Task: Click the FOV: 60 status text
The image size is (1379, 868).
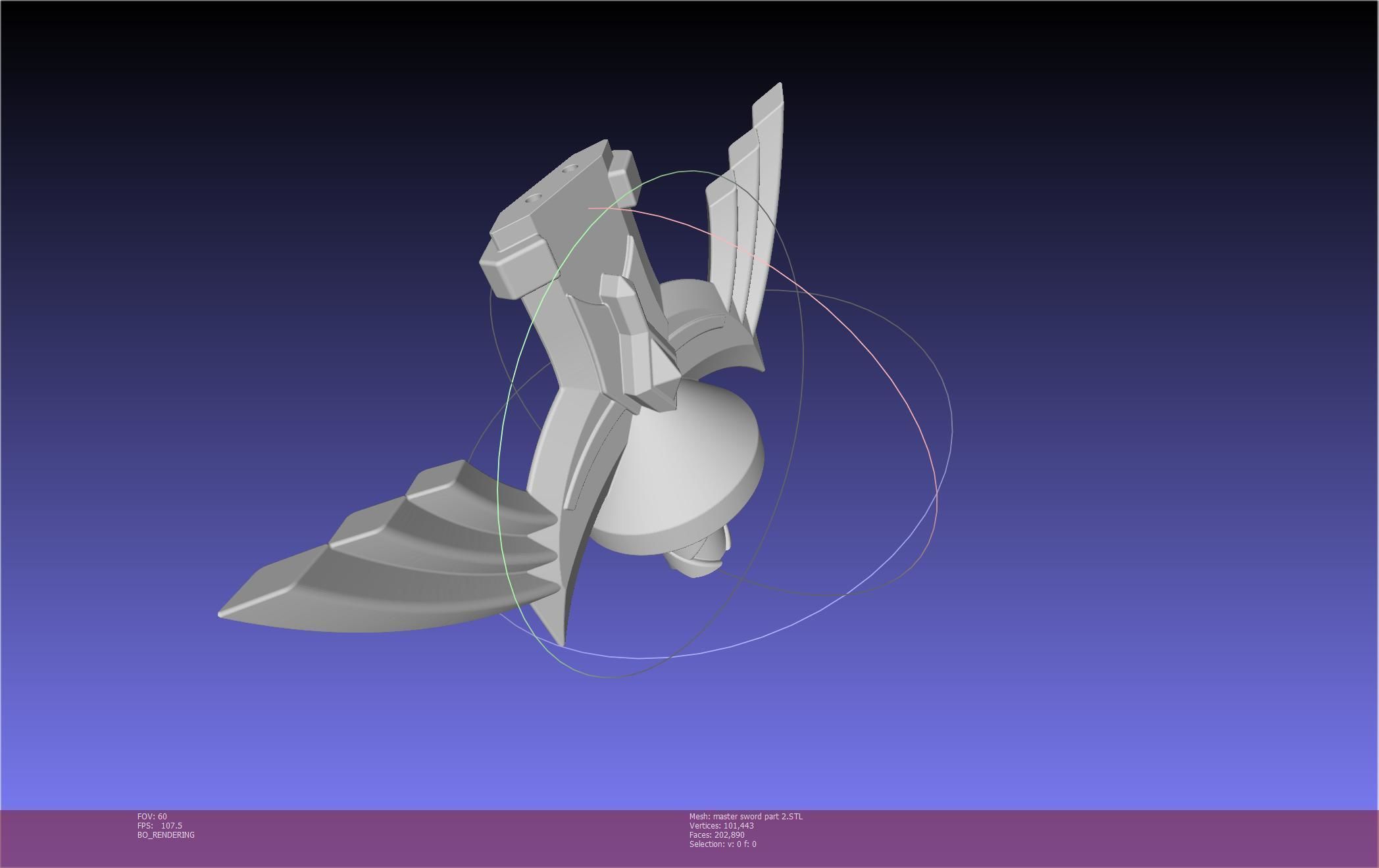Action: [x=152, y=817]
